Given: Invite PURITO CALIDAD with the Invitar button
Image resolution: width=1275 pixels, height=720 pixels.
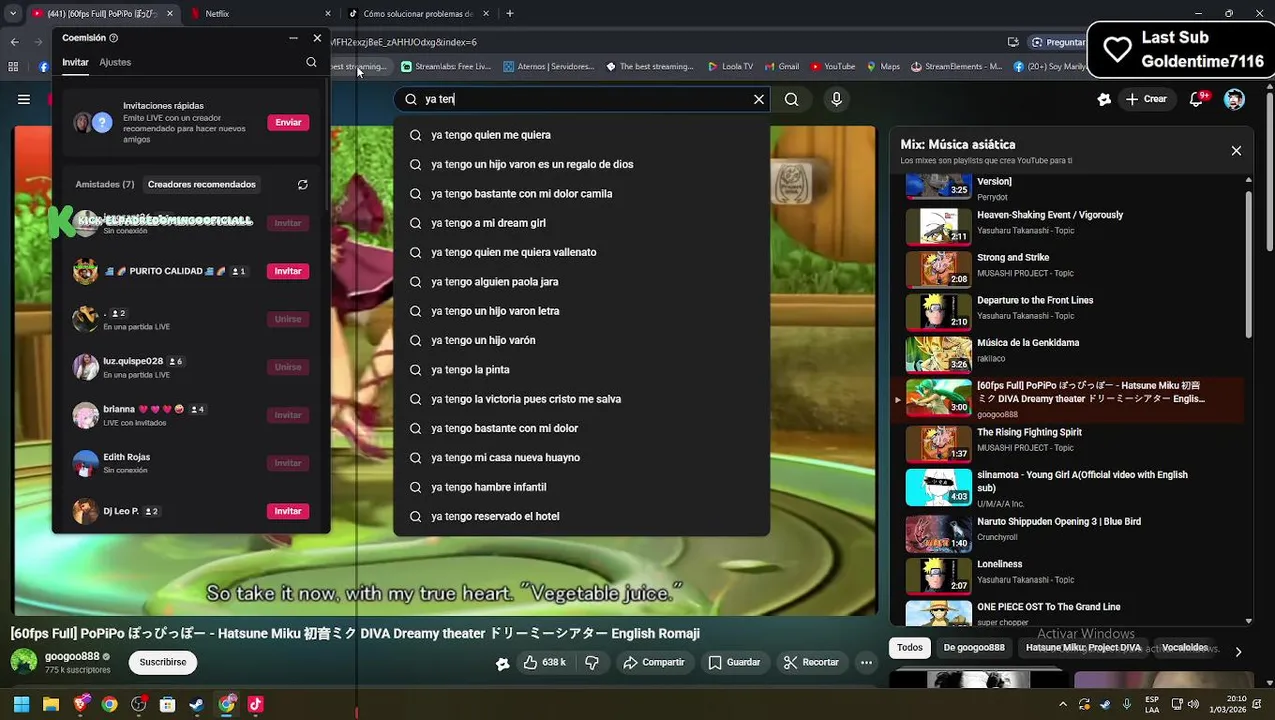Looking at the screenshot, I should point(288,271).
